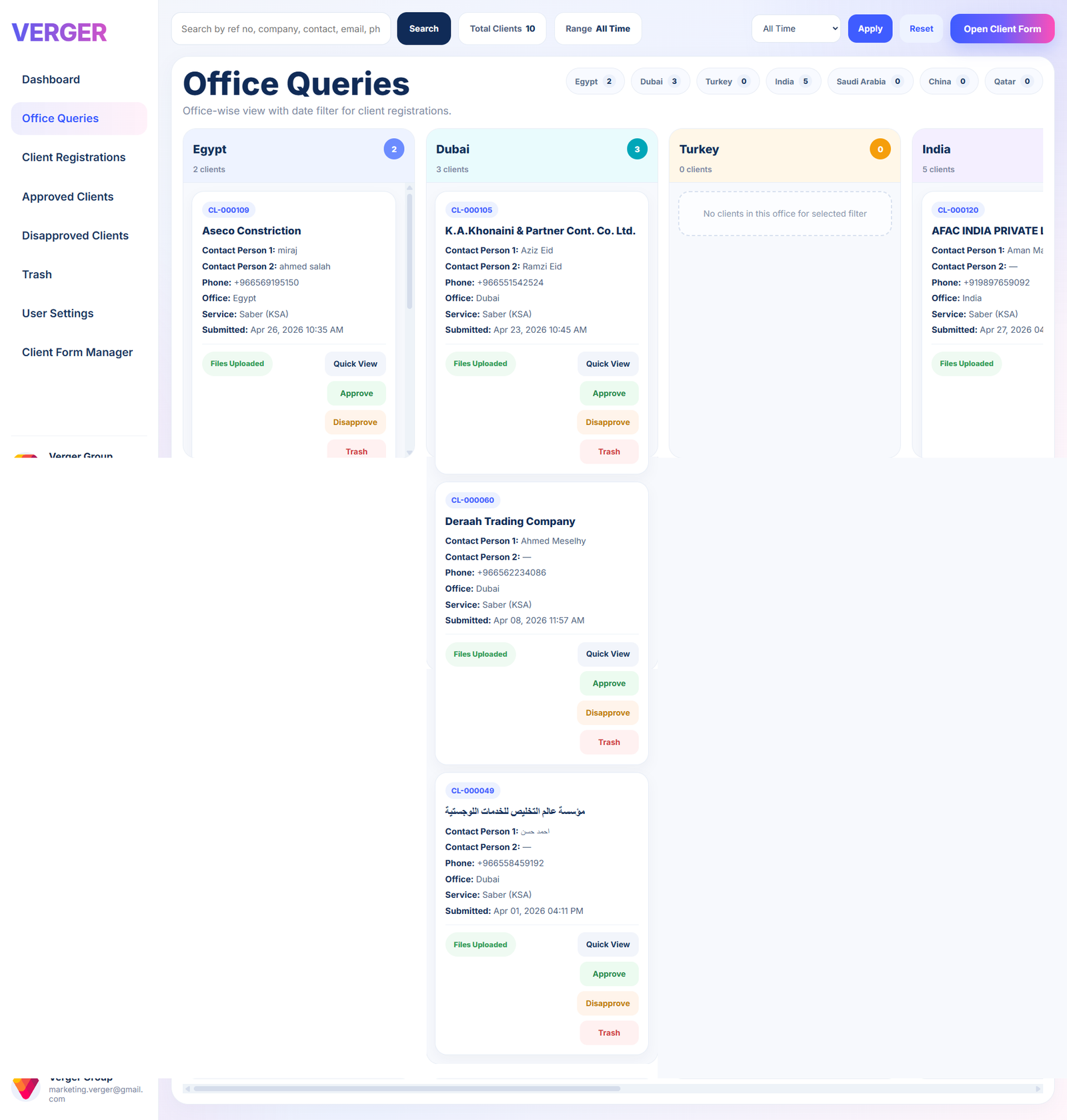
Task: Click the horizontal scrollbar right arrow
Action: coord(1038,1089)
